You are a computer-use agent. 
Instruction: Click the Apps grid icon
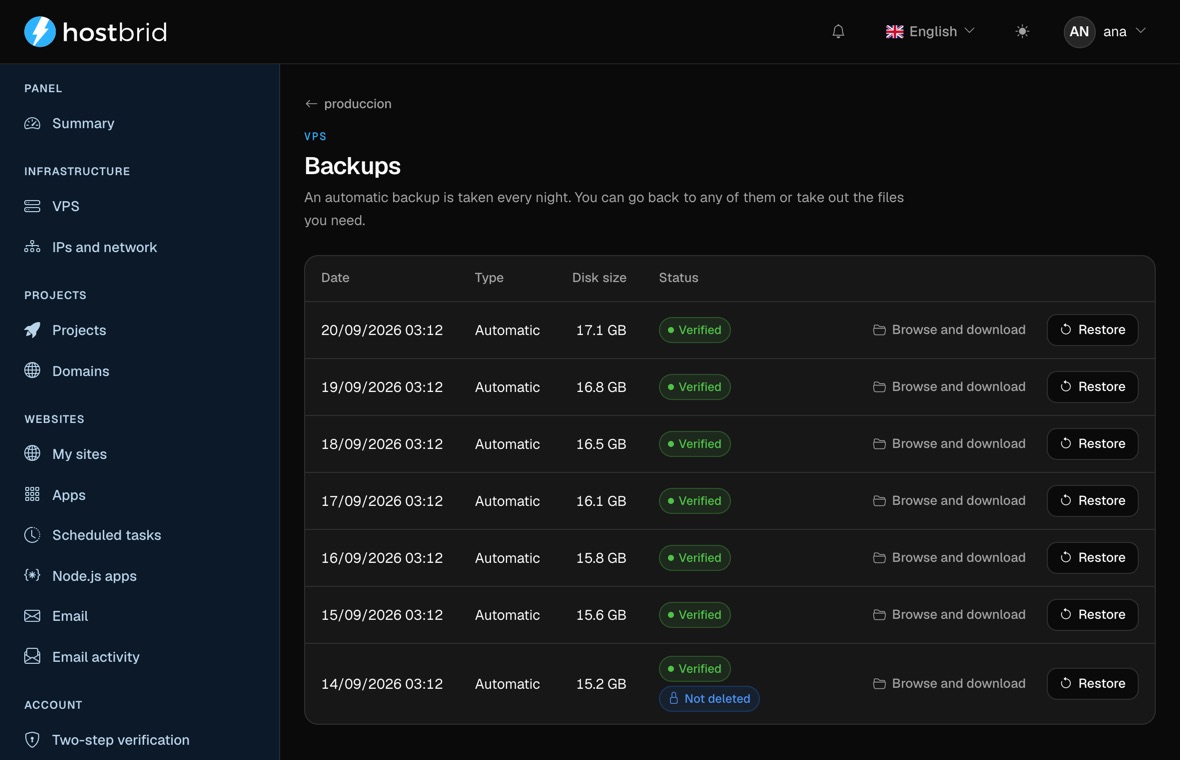[x=32, y=494]
